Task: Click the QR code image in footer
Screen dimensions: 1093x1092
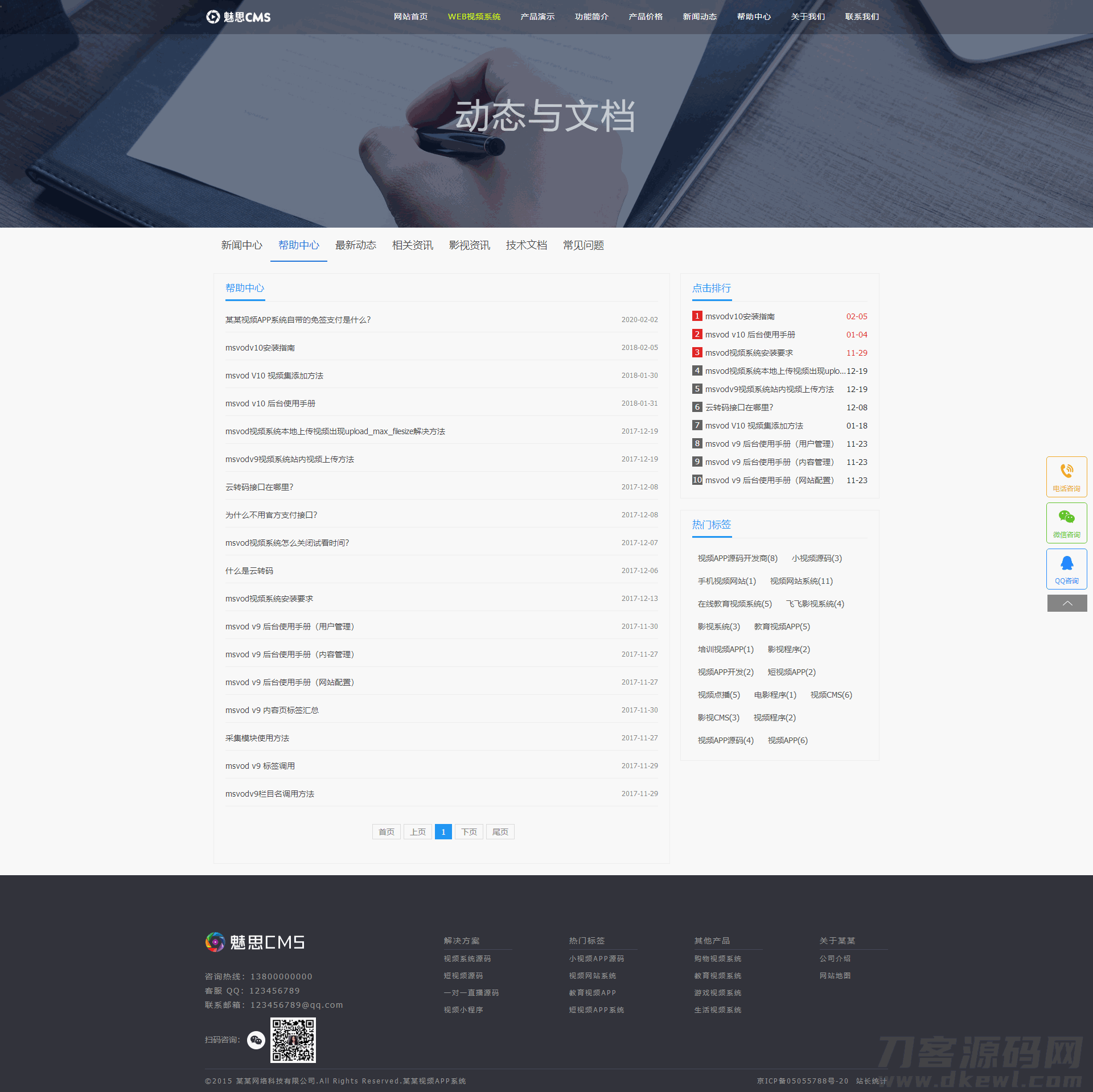Action: click(293, 1040)
